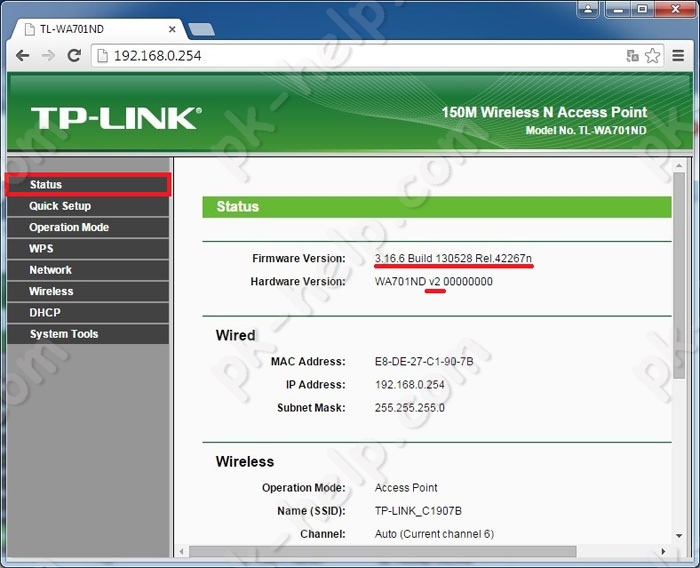
Task: Bookmark this page with the star icon
Action: click(x=652, y=55)
